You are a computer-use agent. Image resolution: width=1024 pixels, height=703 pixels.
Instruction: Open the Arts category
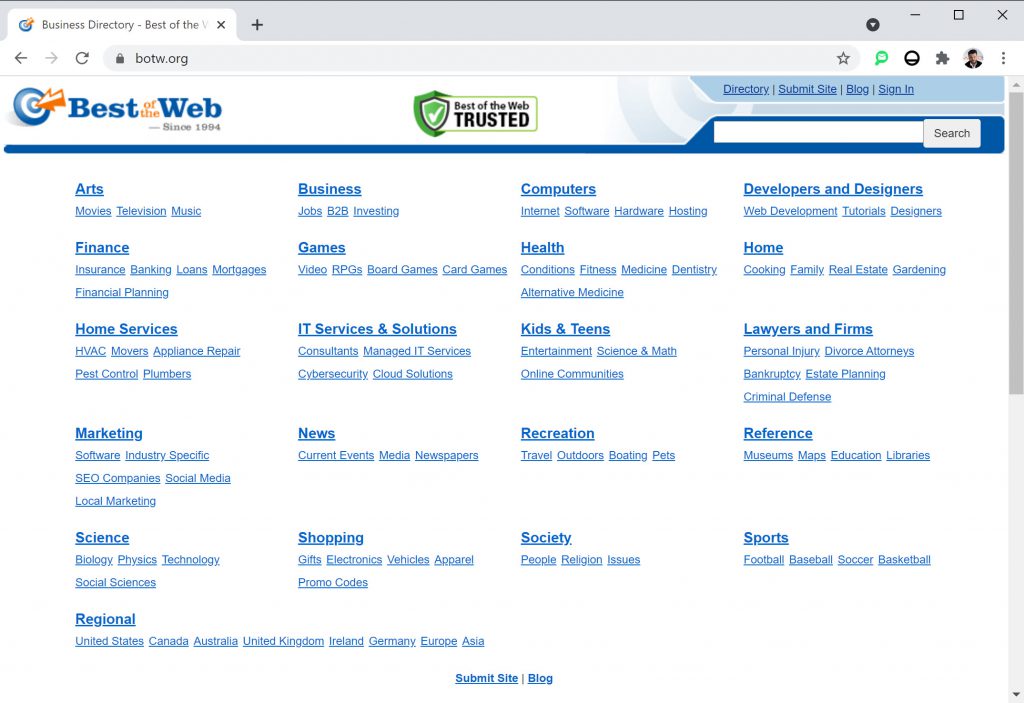(x=89, y=189)
